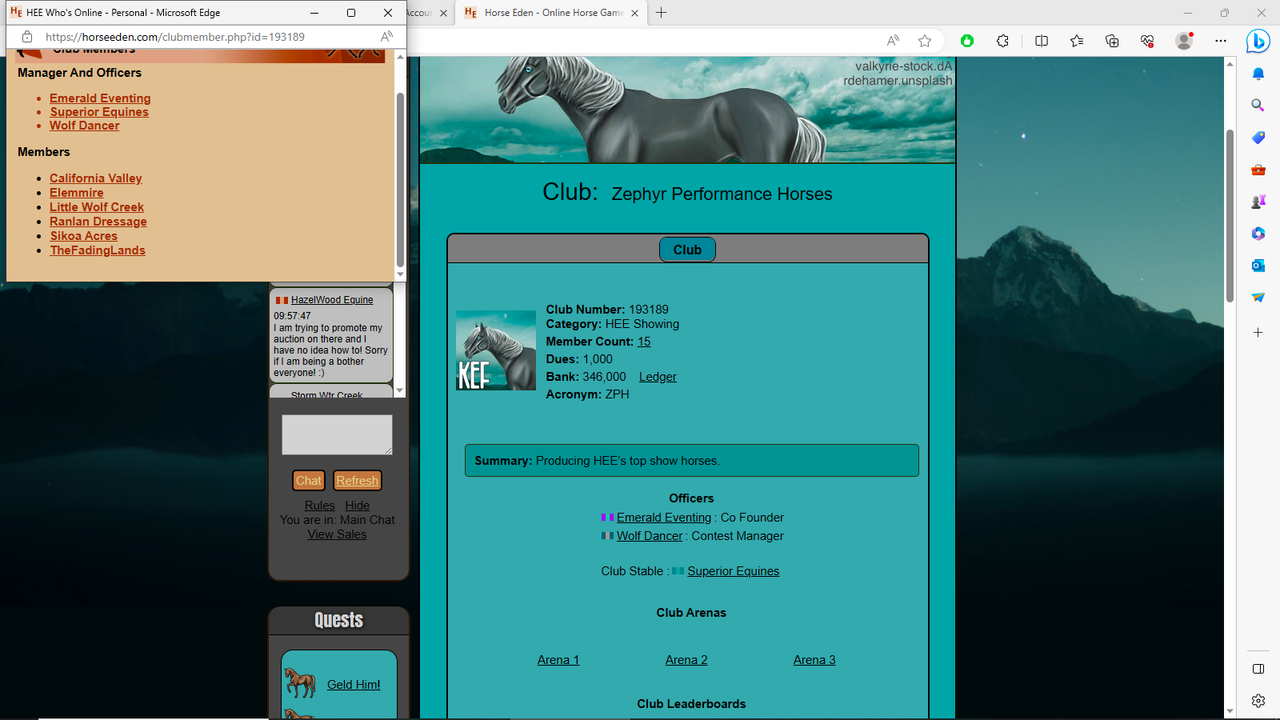Click the lock site-info icon in popup window
1280x720 pixels.
coord(28,37)
